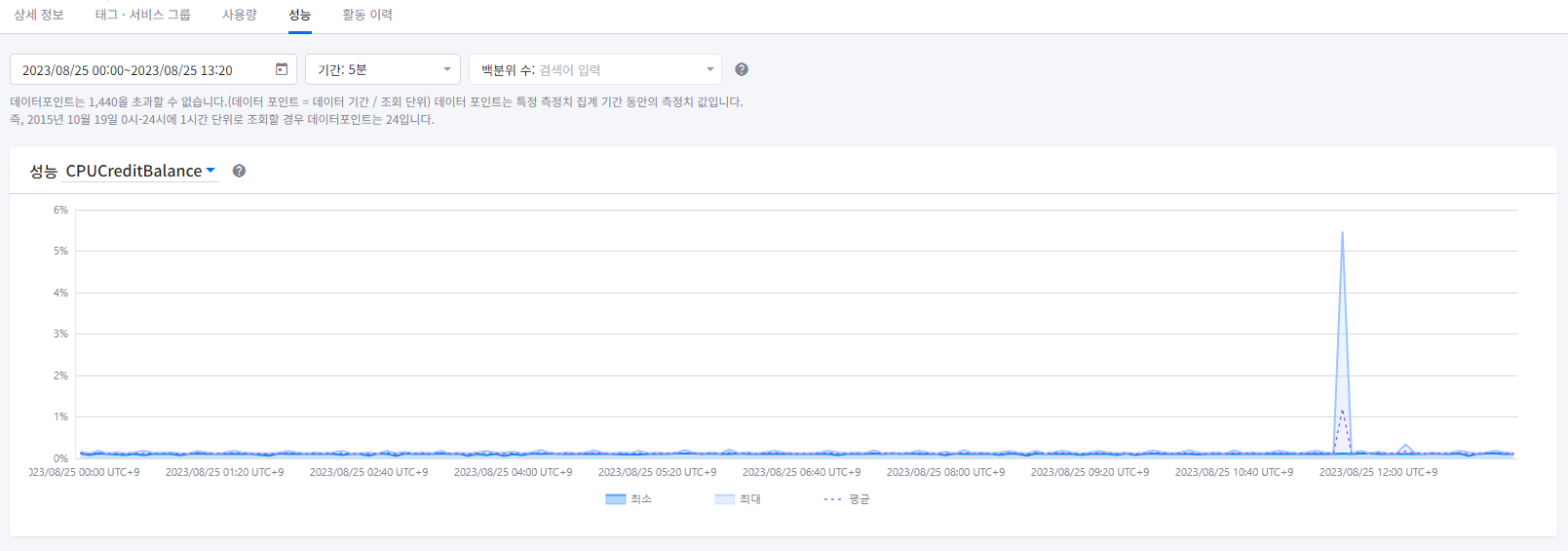Screen dimensions: 1568x551
Task: Toggle the 최소 series label in legend
Action: tap(641, 499)
